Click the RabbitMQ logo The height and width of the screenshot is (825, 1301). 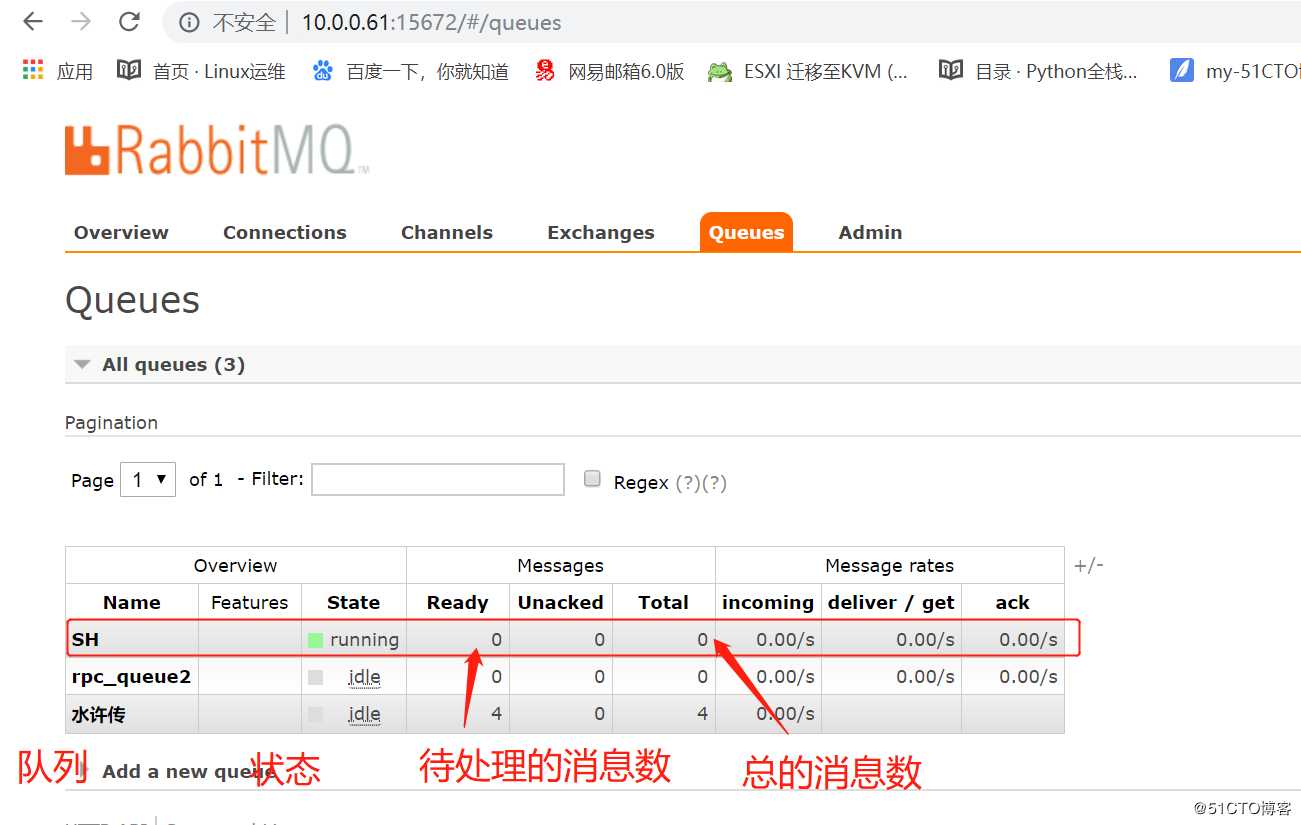(x=216, y=151)
